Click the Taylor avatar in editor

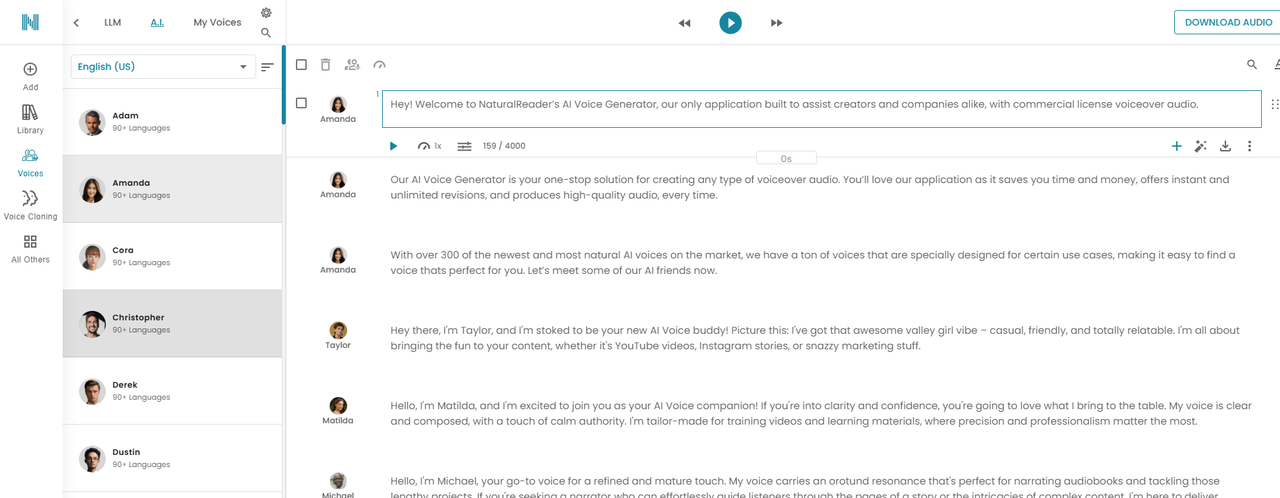(338, 331)
